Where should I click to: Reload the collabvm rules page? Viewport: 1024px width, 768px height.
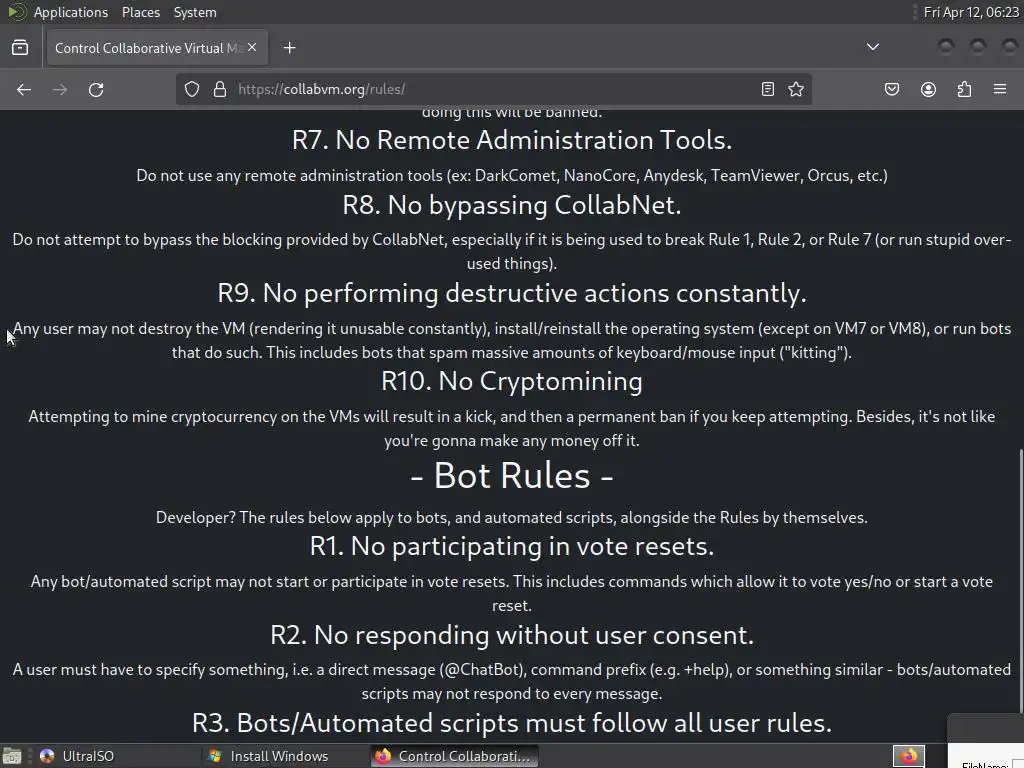pyautogui.click(x=96, y=89)
